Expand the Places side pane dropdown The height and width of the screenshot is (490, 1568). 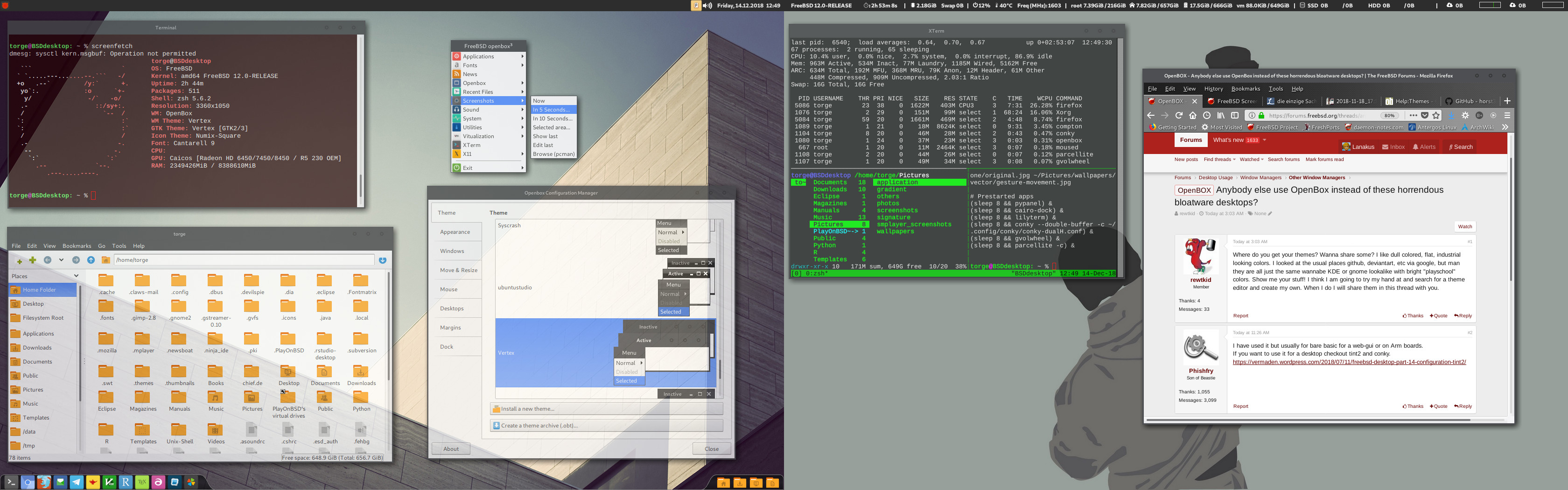click(76, 276)
